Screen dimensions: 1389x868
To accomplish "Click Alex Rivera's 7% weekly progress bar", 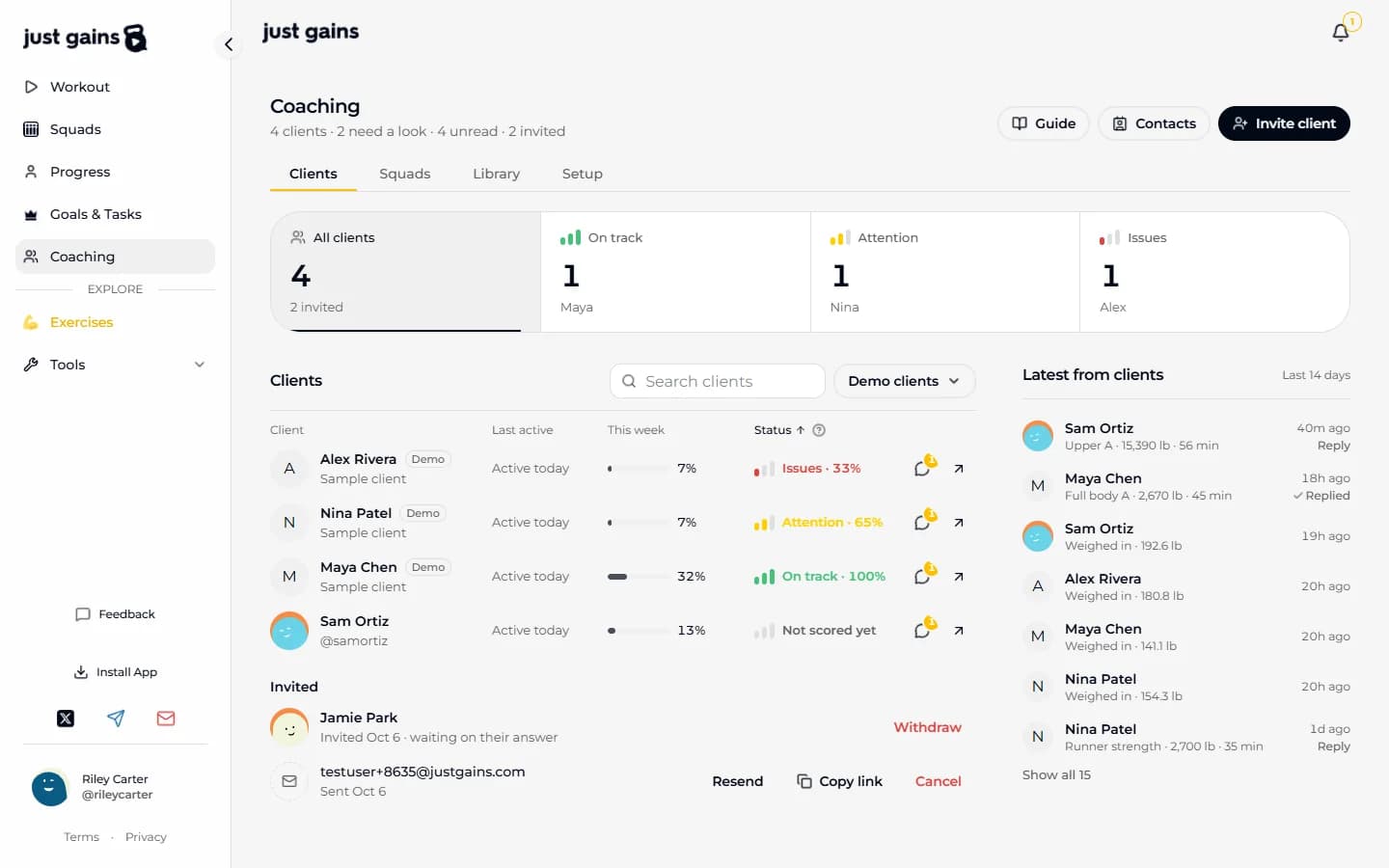I will click(638, 469).
